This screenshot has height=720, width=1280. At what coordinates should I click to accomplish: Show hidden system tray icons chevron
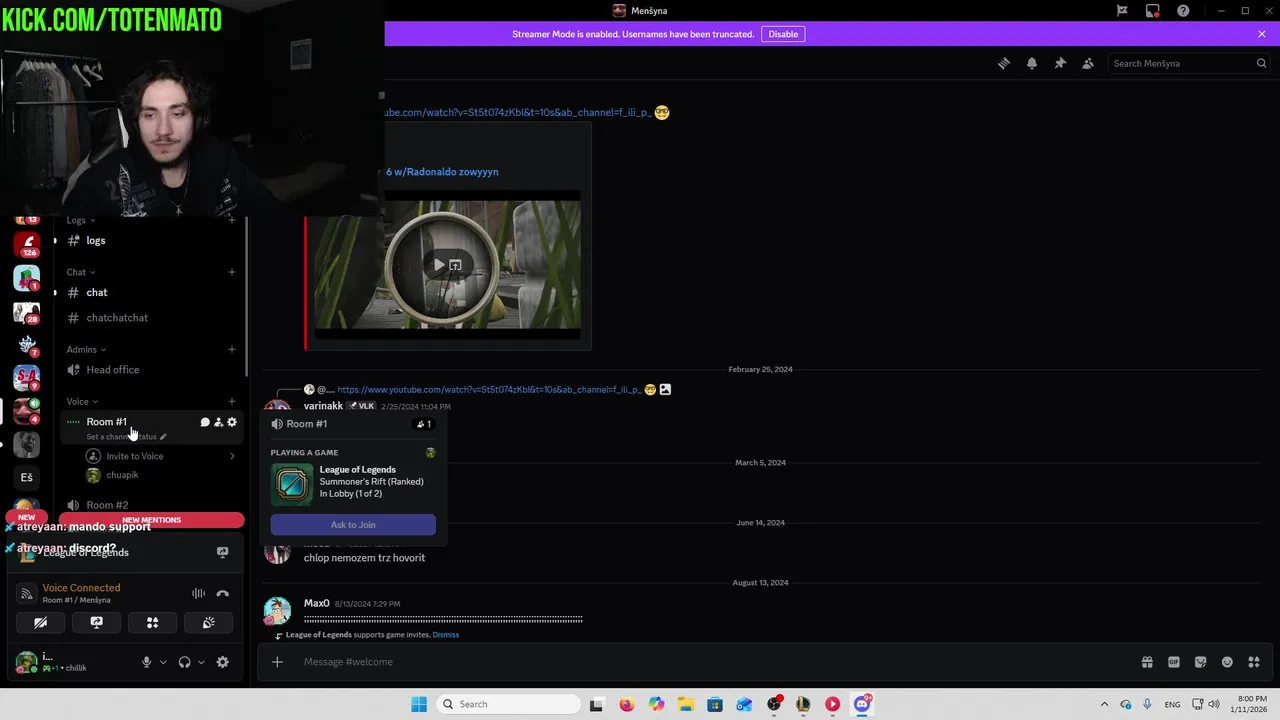(x=1104, y=704)
